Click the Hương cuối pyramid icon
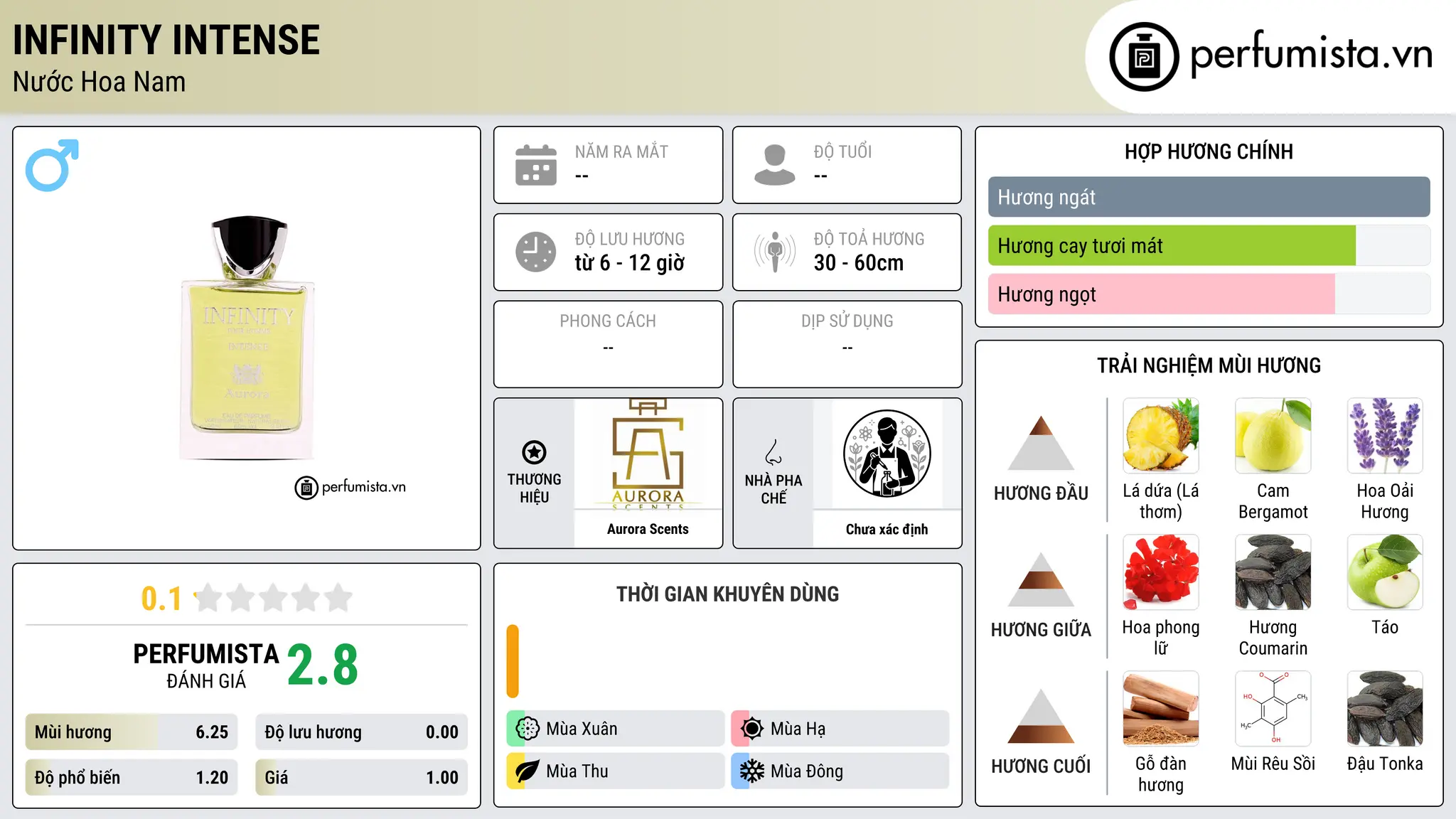 [x=1042, y=716]
